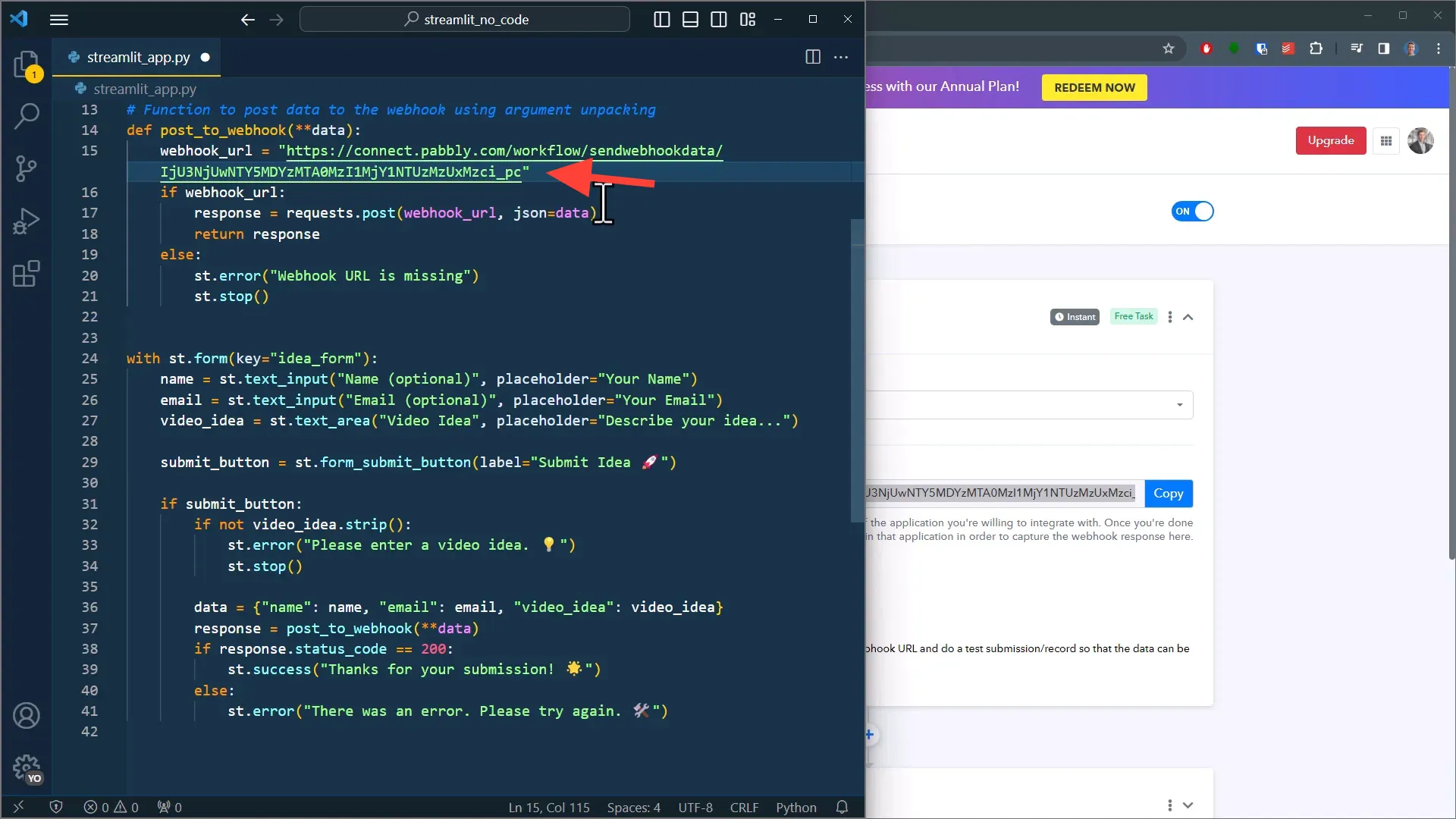Click the REDEEM NOW button

click(1093, 87)
